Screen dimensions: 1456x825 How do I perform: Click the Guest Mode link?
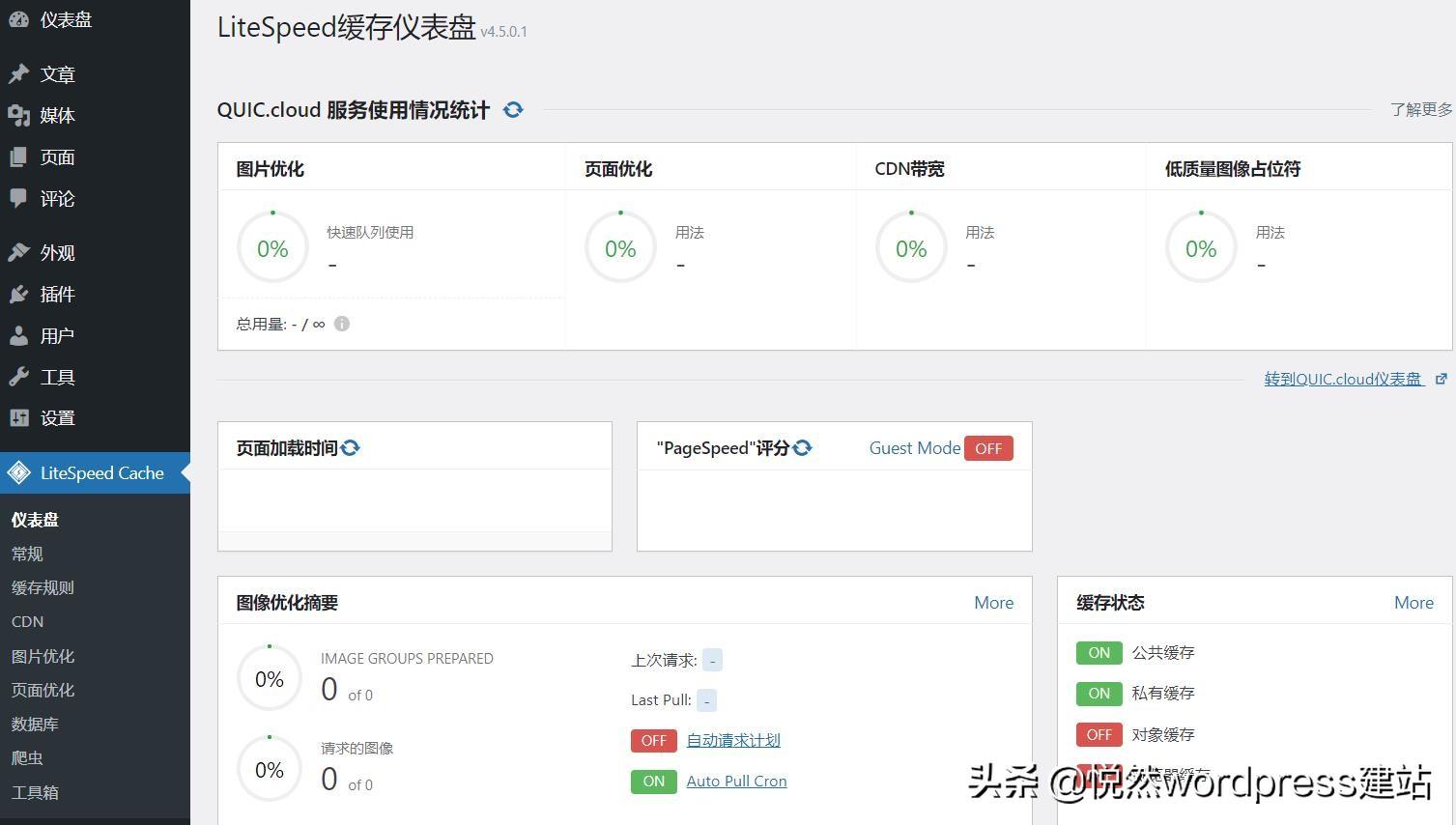click(914, 448)
